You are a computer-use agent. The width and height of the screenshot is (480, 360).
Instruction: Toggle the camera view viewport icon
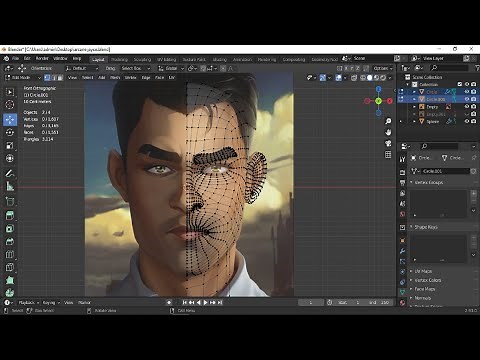(388, 143)
